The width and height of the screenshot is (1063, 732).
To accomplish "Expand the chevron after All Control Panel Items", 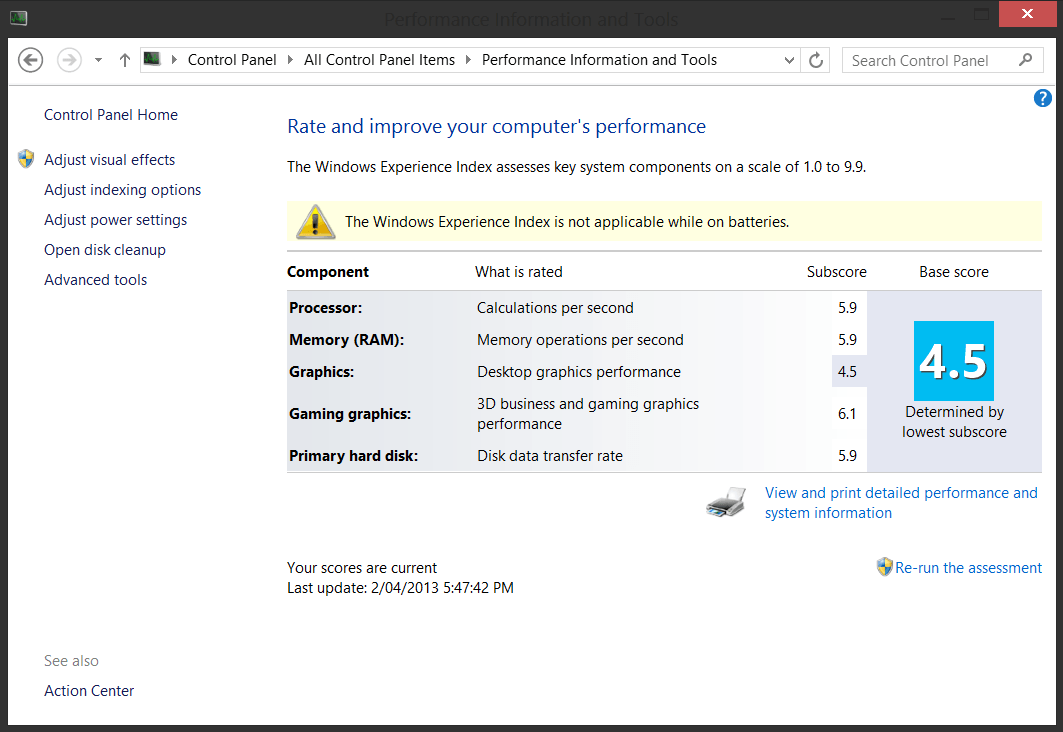I will [x=468, y=60].
